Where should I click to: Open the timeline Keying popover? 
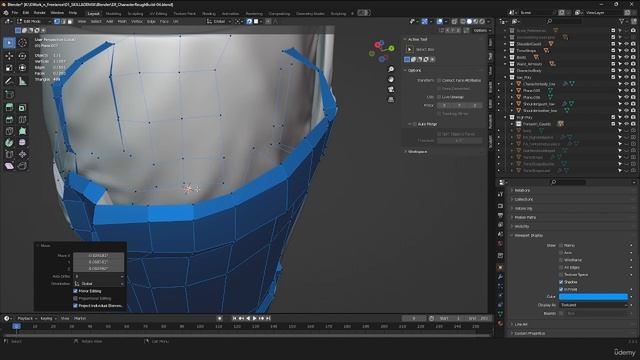[48, 318]
